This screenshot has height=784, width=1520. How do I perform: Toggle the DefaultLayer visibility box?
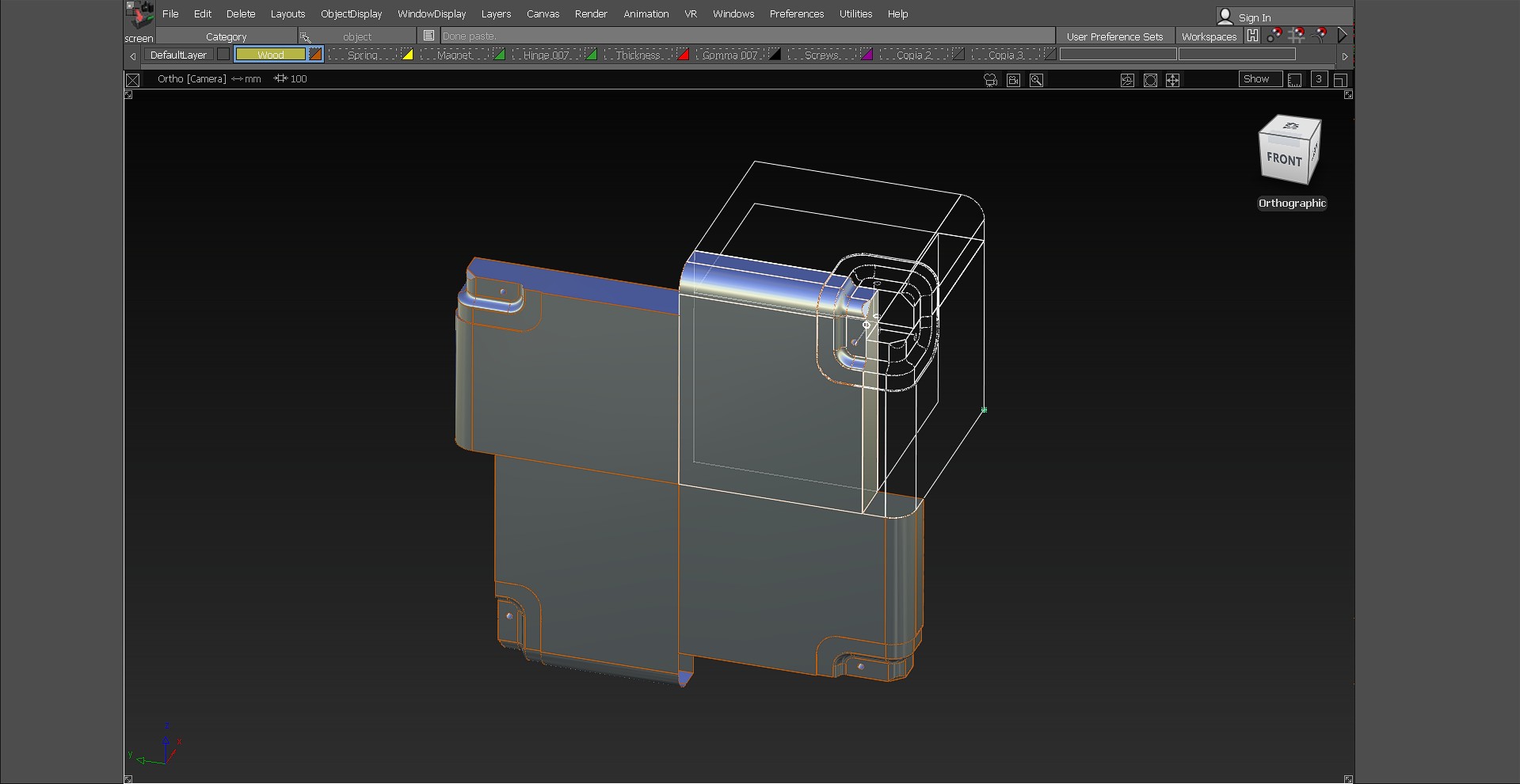click(223, 55)
